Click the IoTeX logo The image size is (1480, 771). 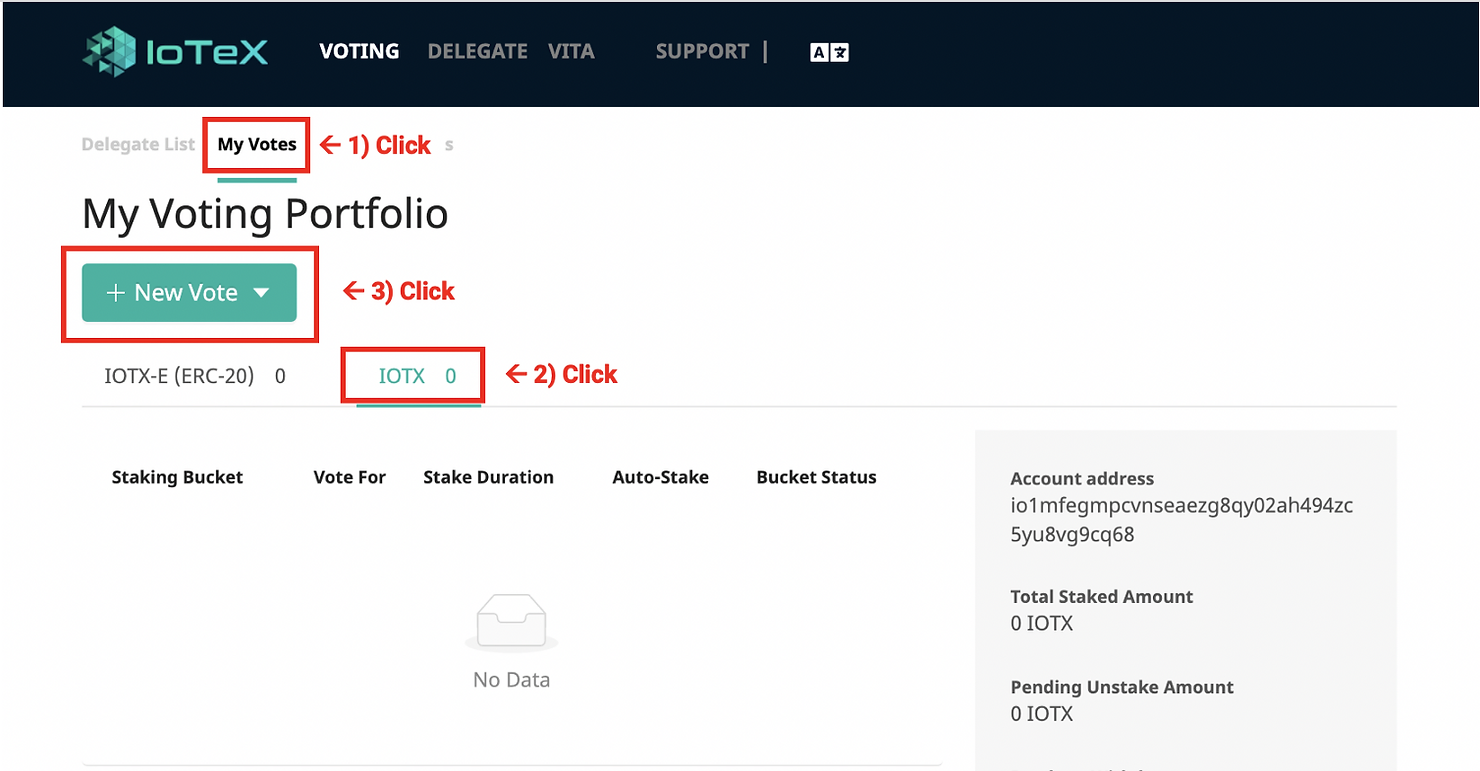pyautogui.click(x=175, y=51)
